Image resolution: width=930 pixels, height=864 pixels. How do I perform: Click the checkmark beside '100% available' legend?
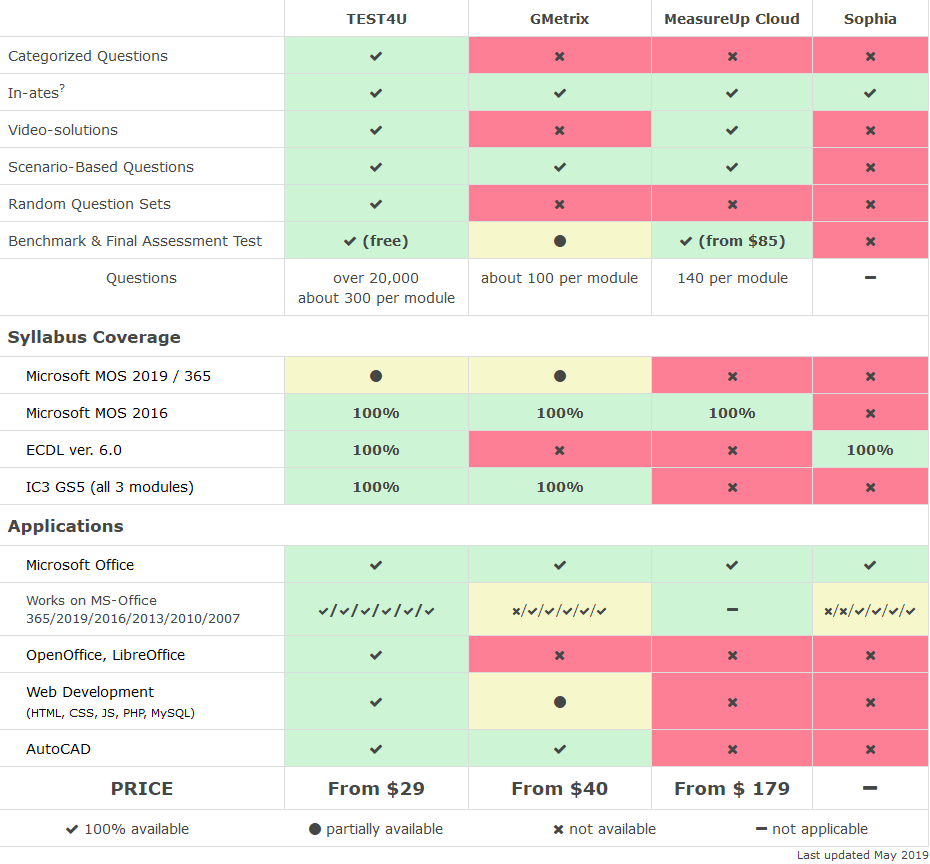(x=71, y=829)
